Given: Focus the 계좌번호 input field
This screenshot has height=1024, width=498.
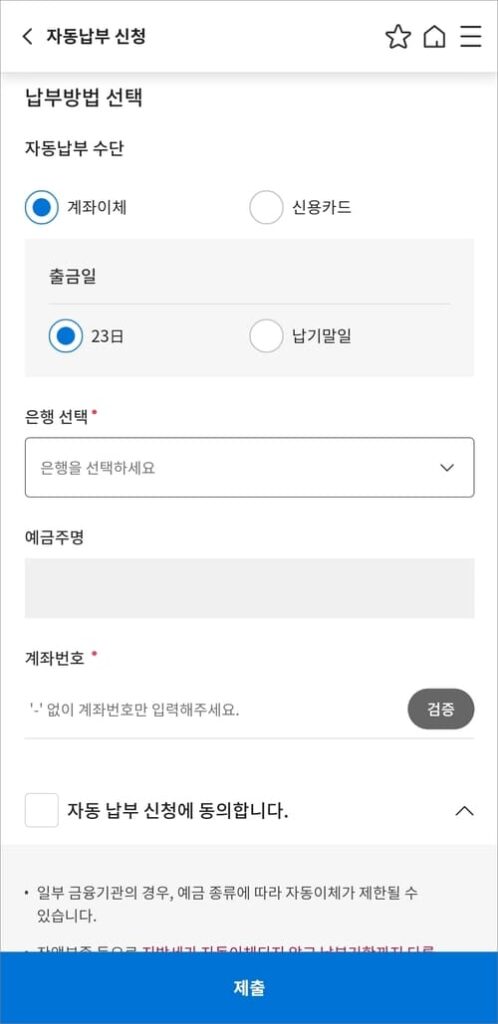Looking at the screenshot, I should (212, 709).
